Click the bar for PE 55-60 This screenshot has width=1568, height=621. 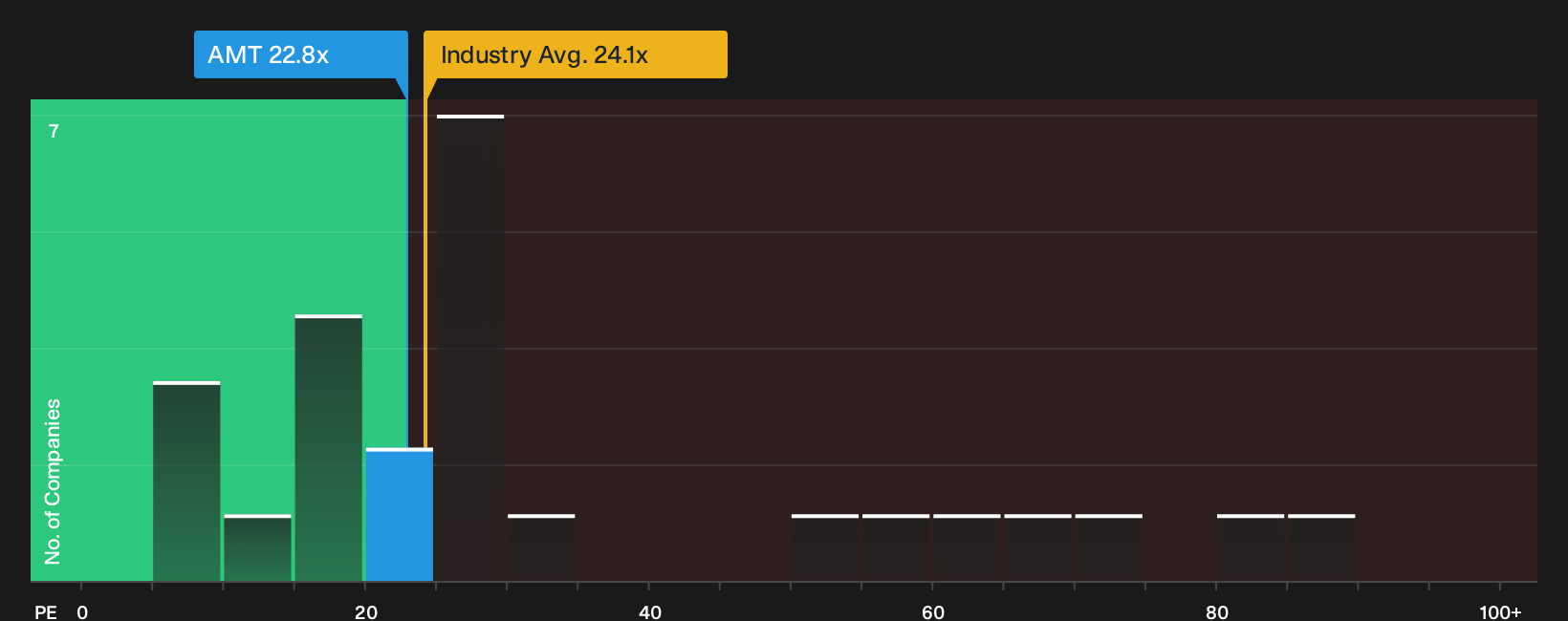896,548
